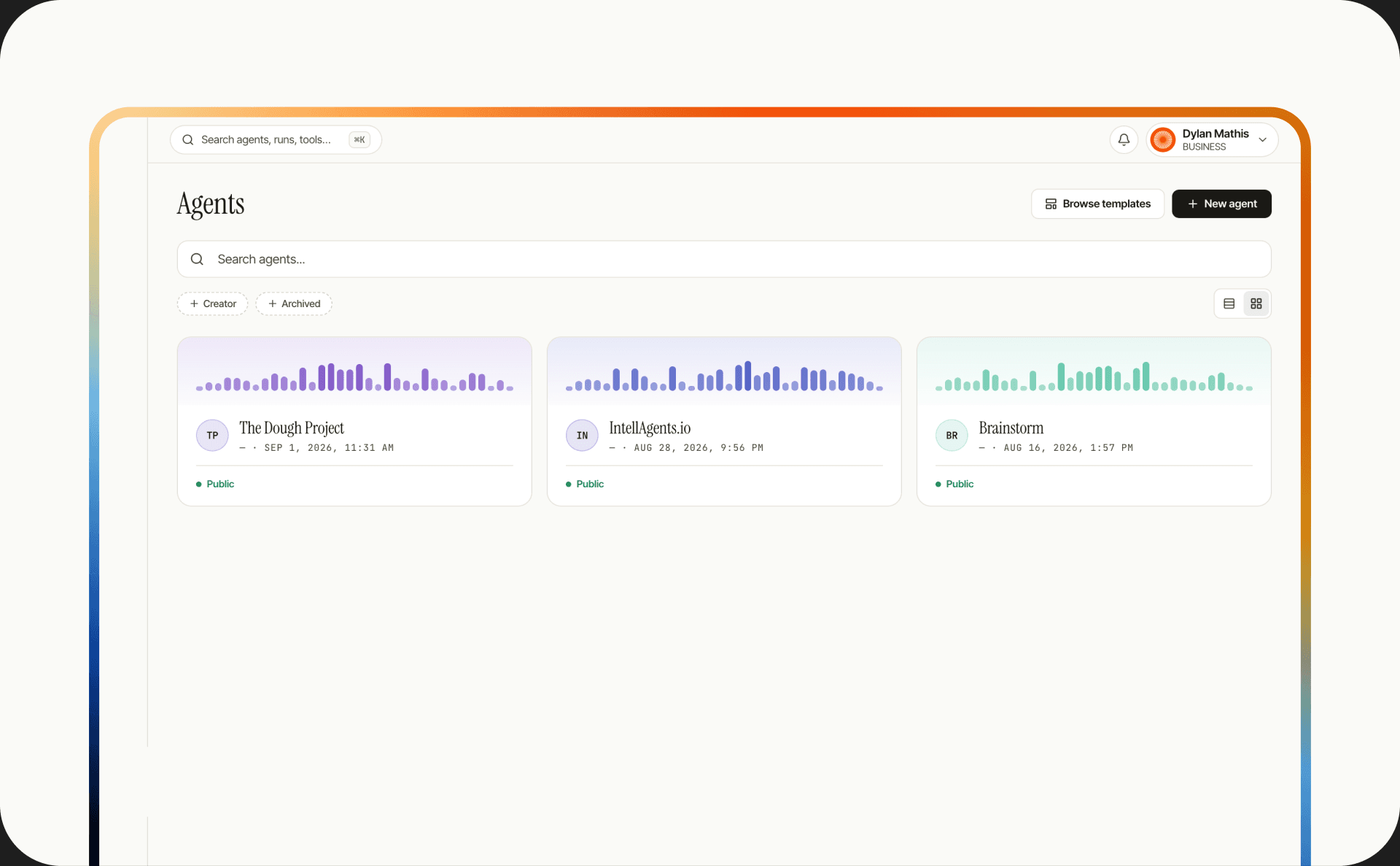
Task: Click the IN avatar badge
Action: (x=582, y=436)
